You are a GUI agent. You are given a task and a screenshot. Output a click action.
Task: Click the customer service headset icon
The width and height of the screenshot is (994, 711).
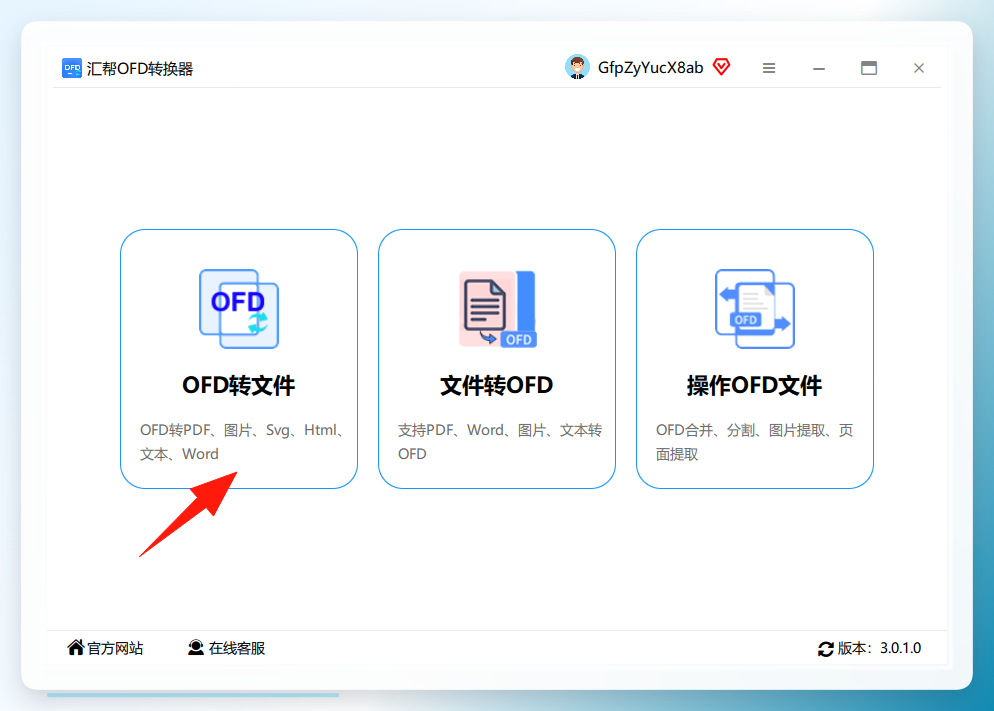(x=196, y=647)
